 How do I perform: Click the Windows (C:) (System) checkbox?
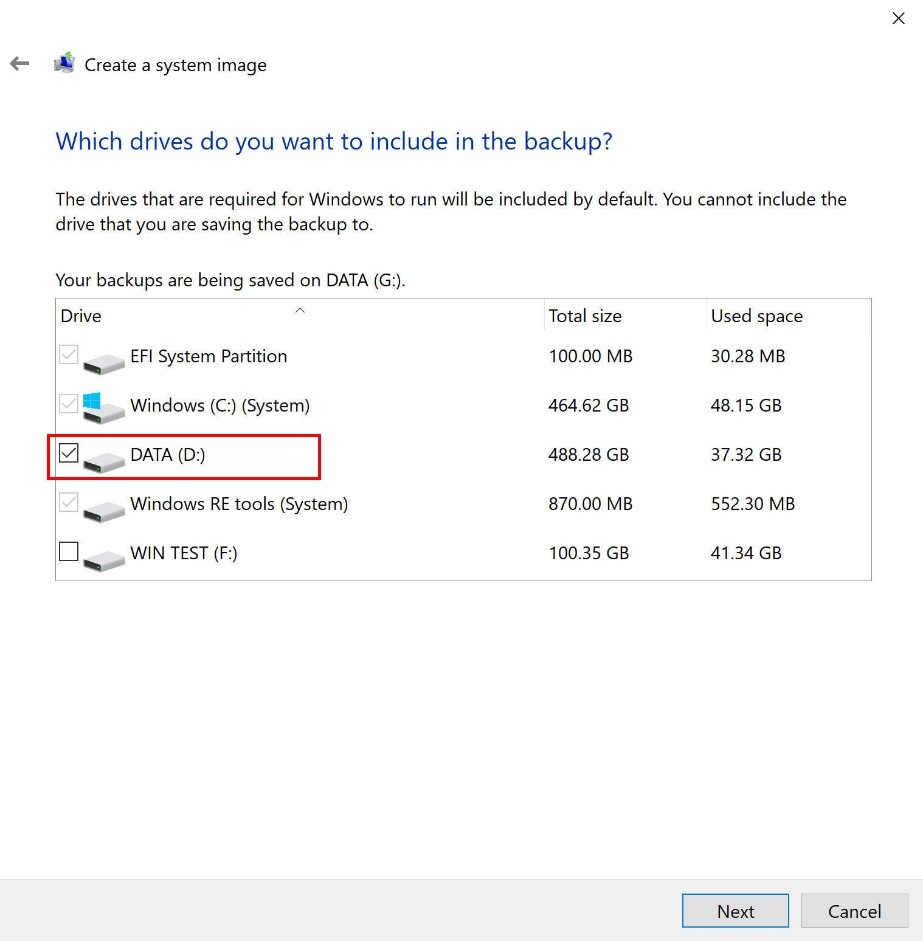pos(69,404)
